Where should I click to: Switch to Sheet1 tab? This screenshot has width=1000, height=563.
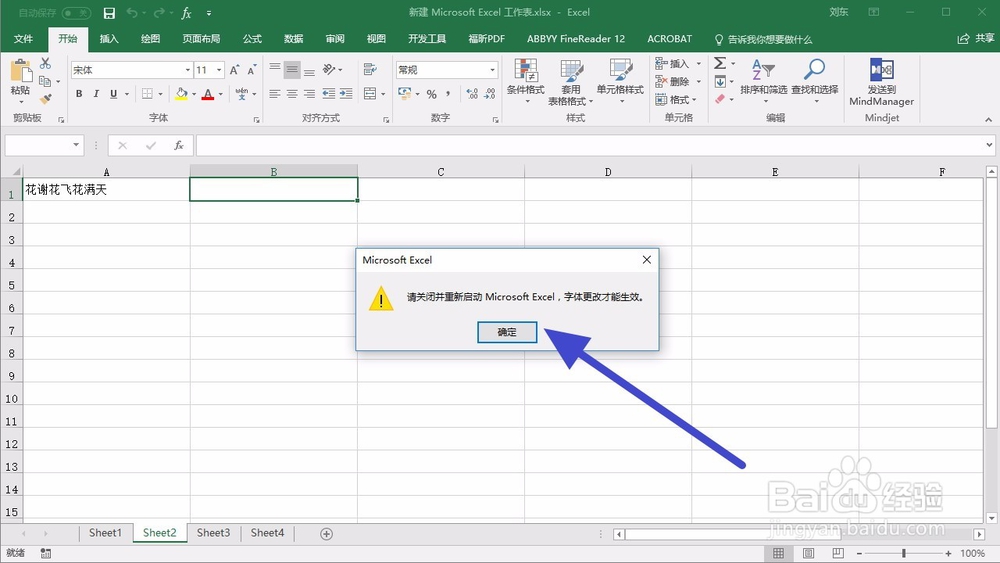(x=105, y=533)
